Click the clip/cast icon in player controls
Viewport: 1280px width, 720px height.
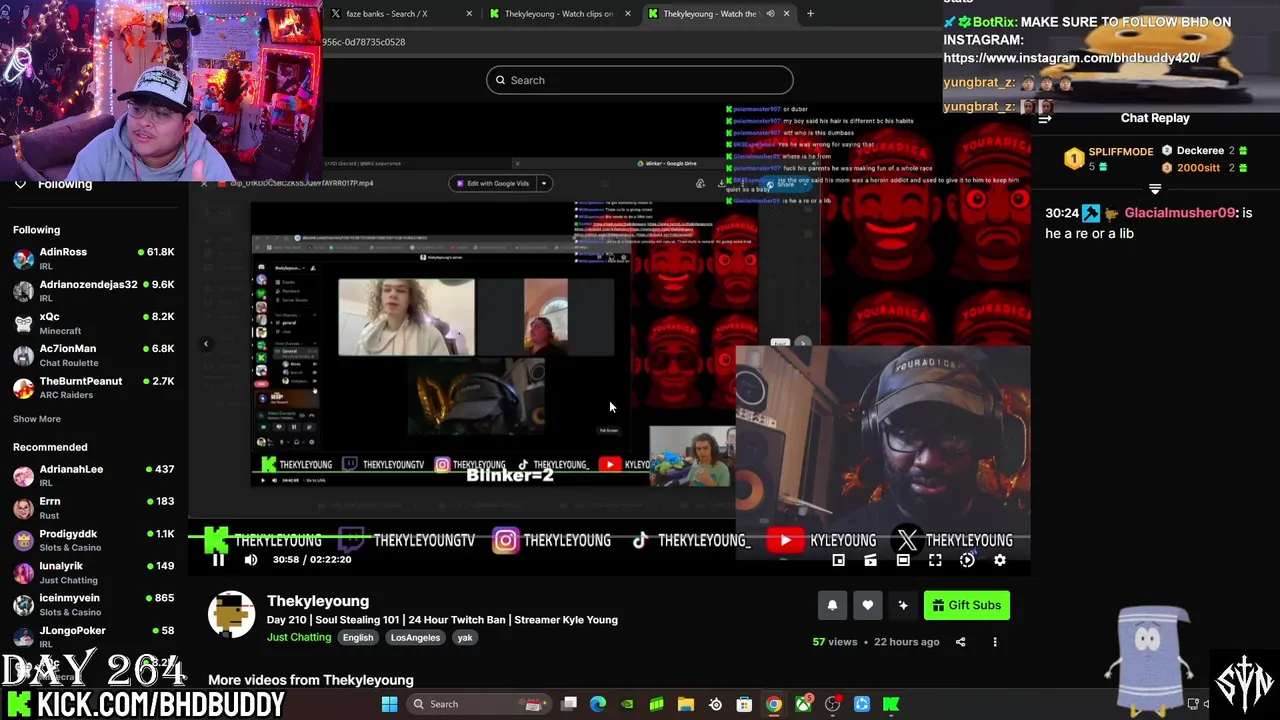(x=871, y=560)
